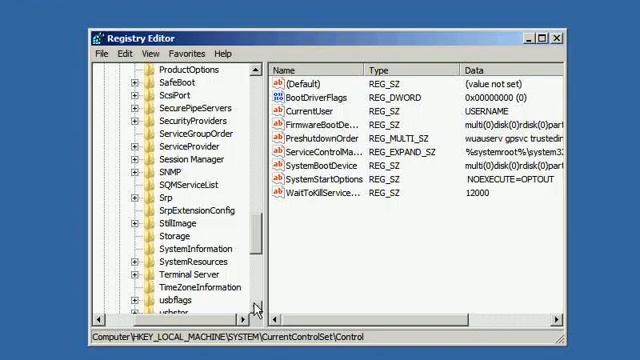
Task: Click the Storage folder icon
Action: tap(149, 236)
